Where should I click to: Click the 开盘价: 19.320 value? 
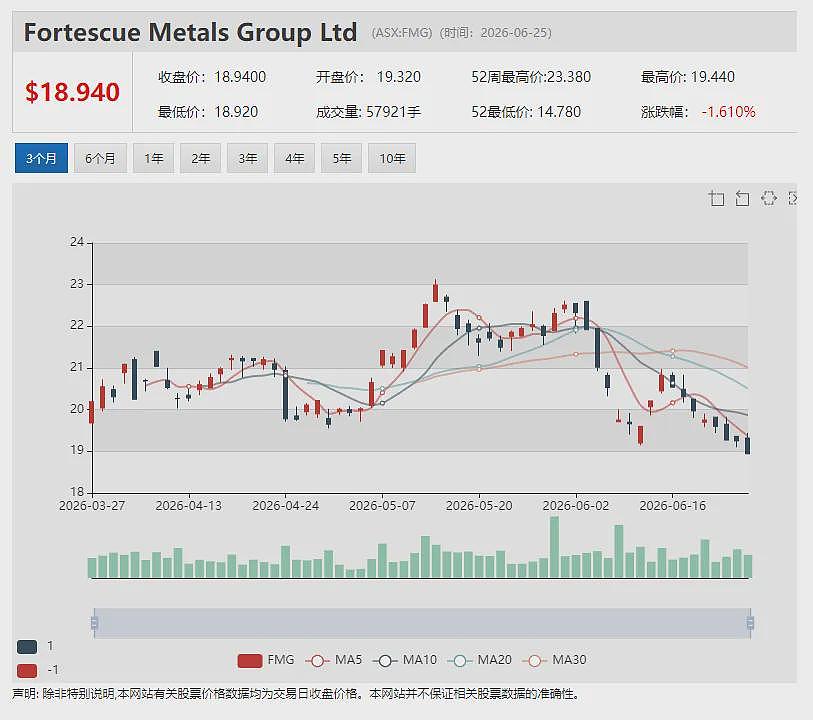pos(368,77)
